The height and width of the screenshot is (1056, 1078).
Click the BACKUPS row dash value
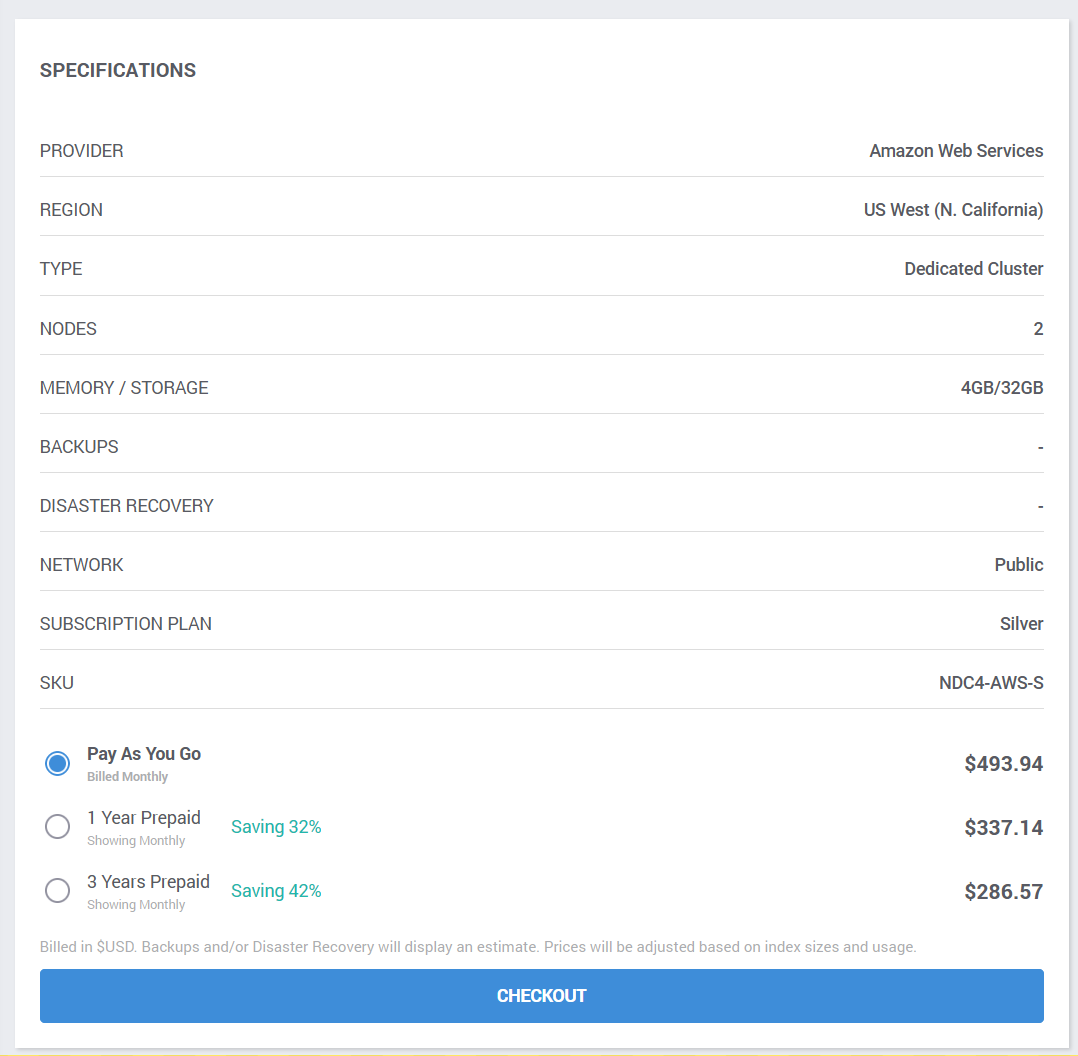(1038, 446)
